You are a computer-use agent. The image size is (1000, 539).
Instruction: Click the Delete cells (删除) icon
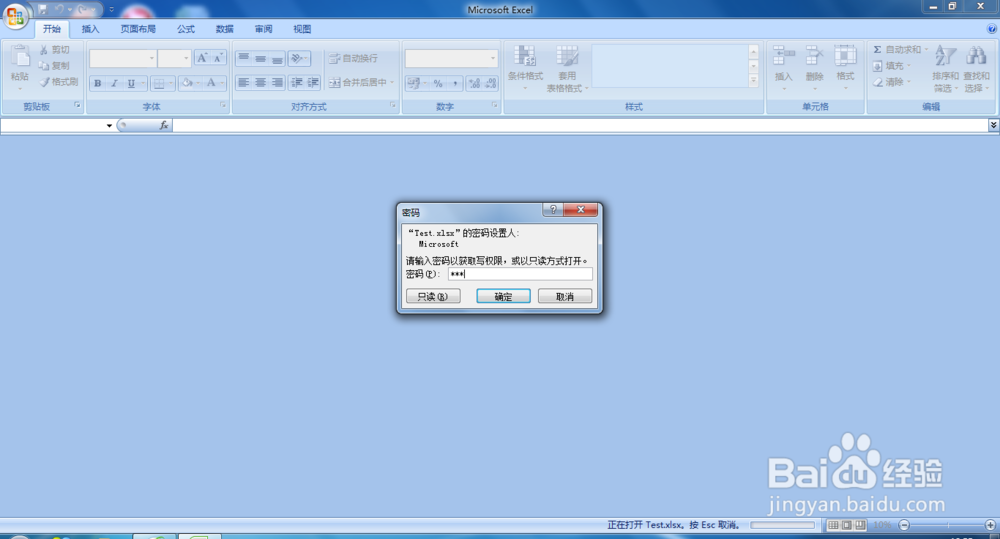click(x=814, y=56)
